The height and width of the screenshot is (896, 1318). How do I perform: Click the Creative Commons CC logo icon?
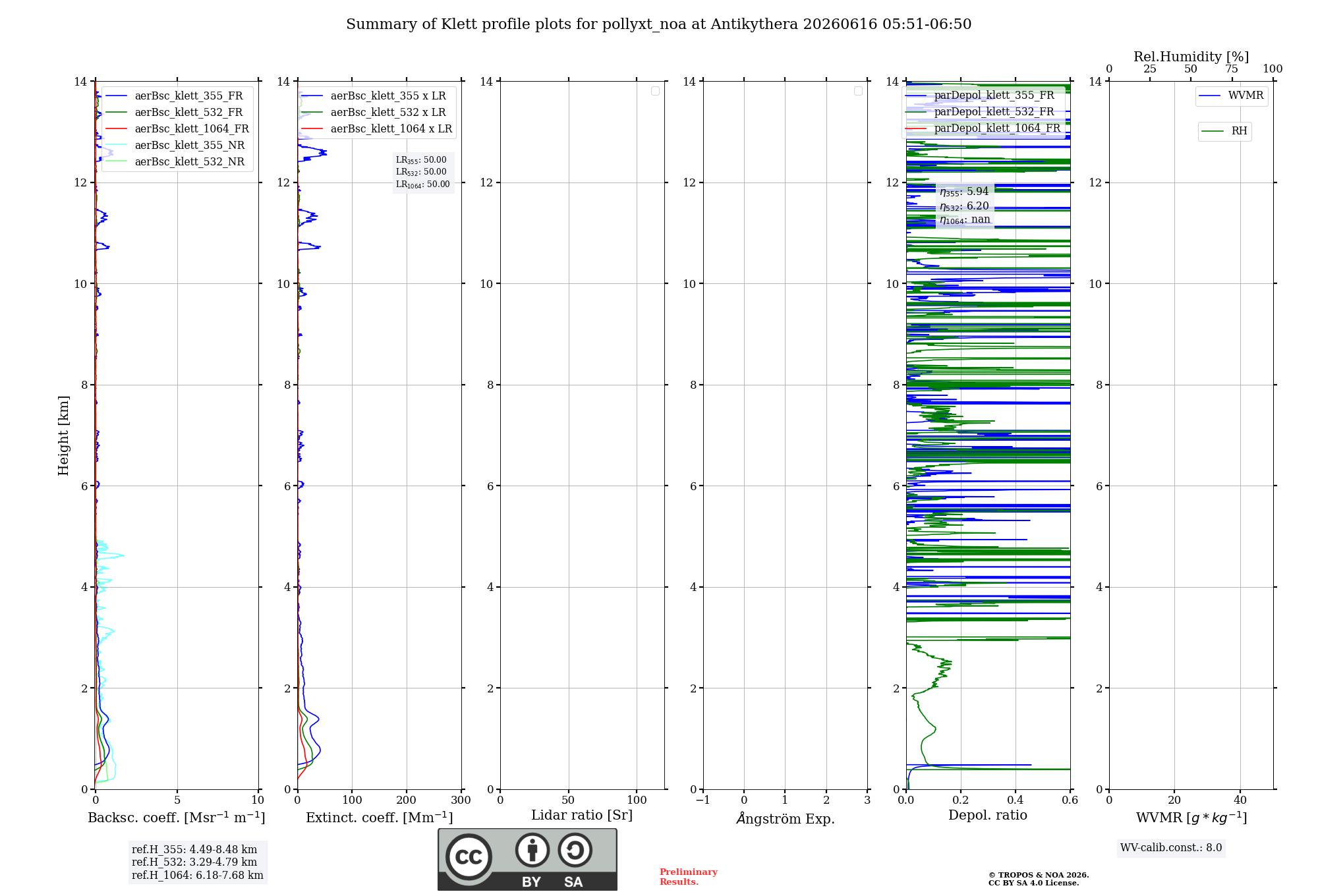point(469,857)
